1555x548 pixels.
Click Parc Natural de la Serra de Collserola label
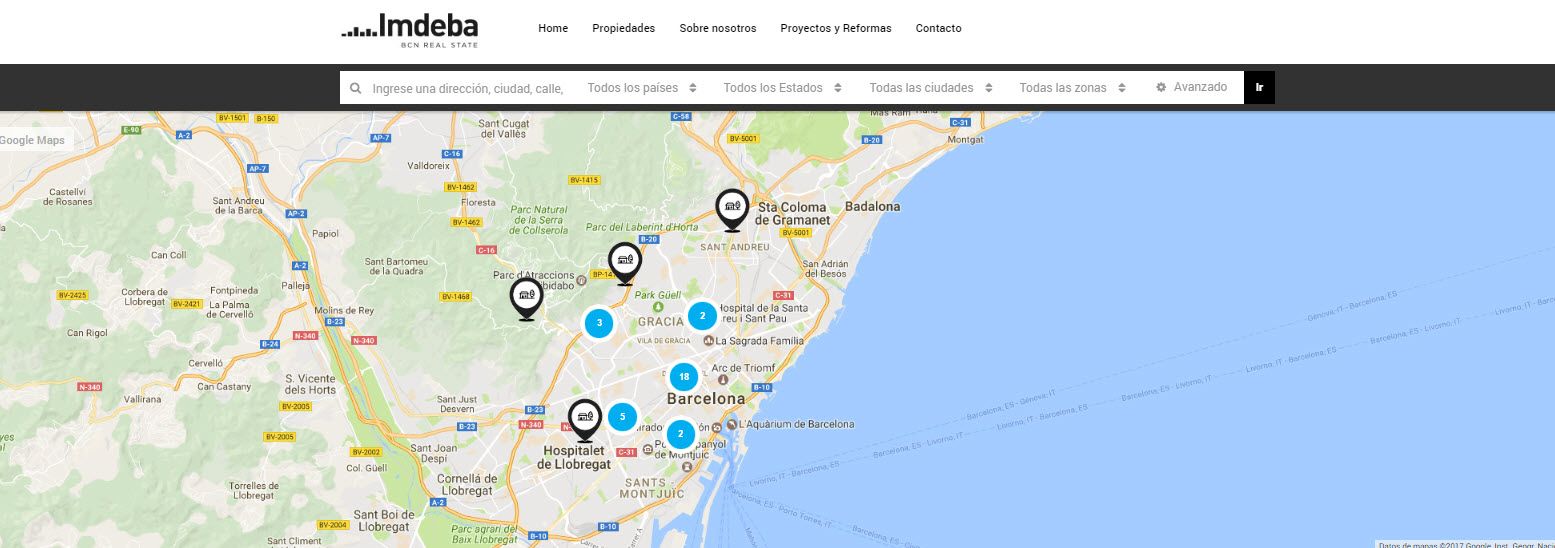point(538,220)
